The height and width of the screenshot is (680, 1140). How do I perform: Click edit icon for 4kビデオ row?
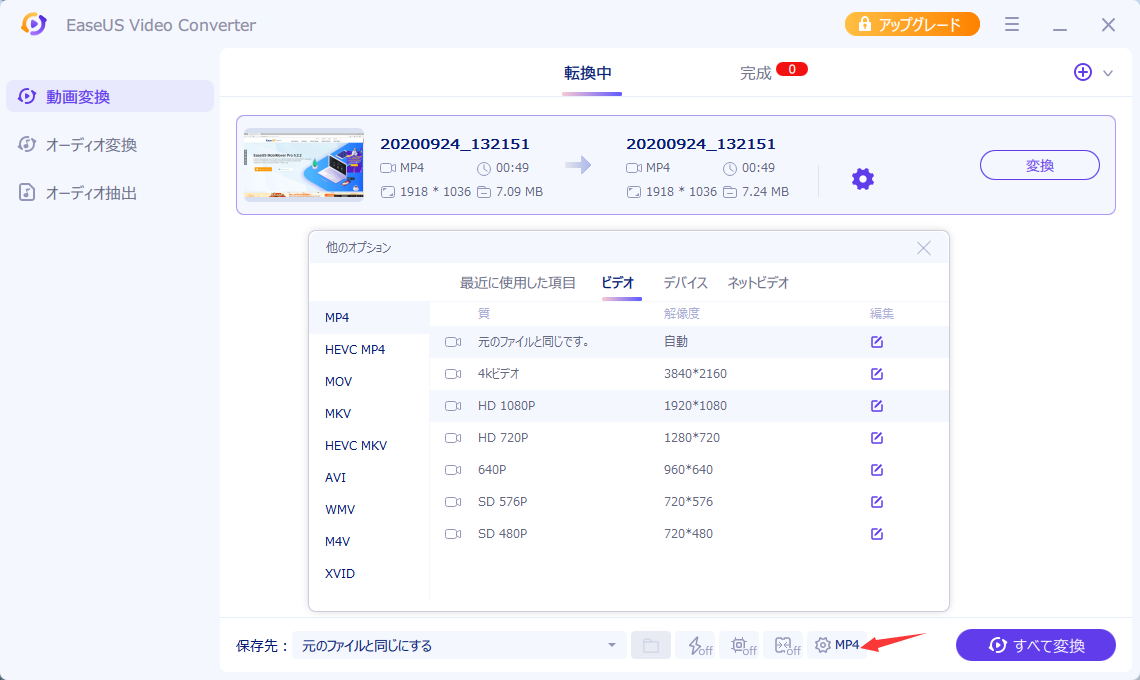coord(877,374)
